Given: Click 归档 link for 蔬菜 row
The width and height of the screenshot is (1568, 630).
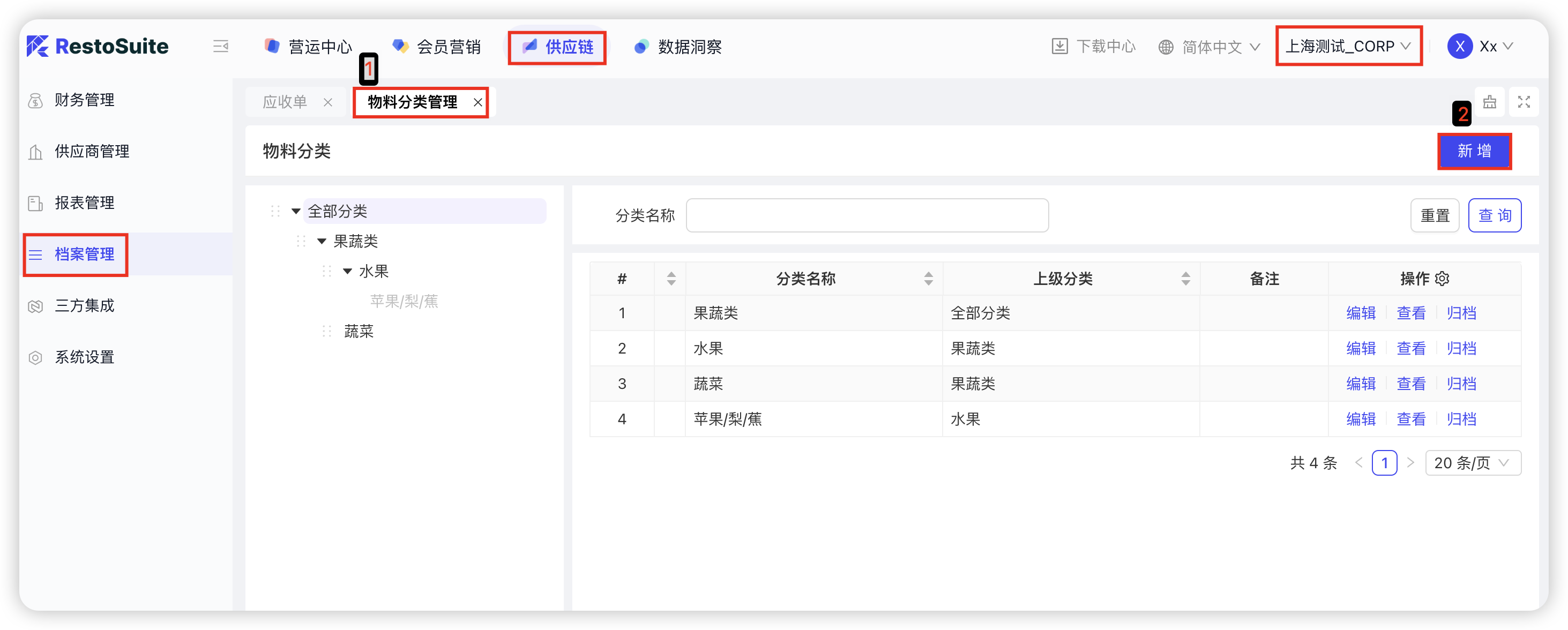Looking at the screenshot, I should 1461,384.
